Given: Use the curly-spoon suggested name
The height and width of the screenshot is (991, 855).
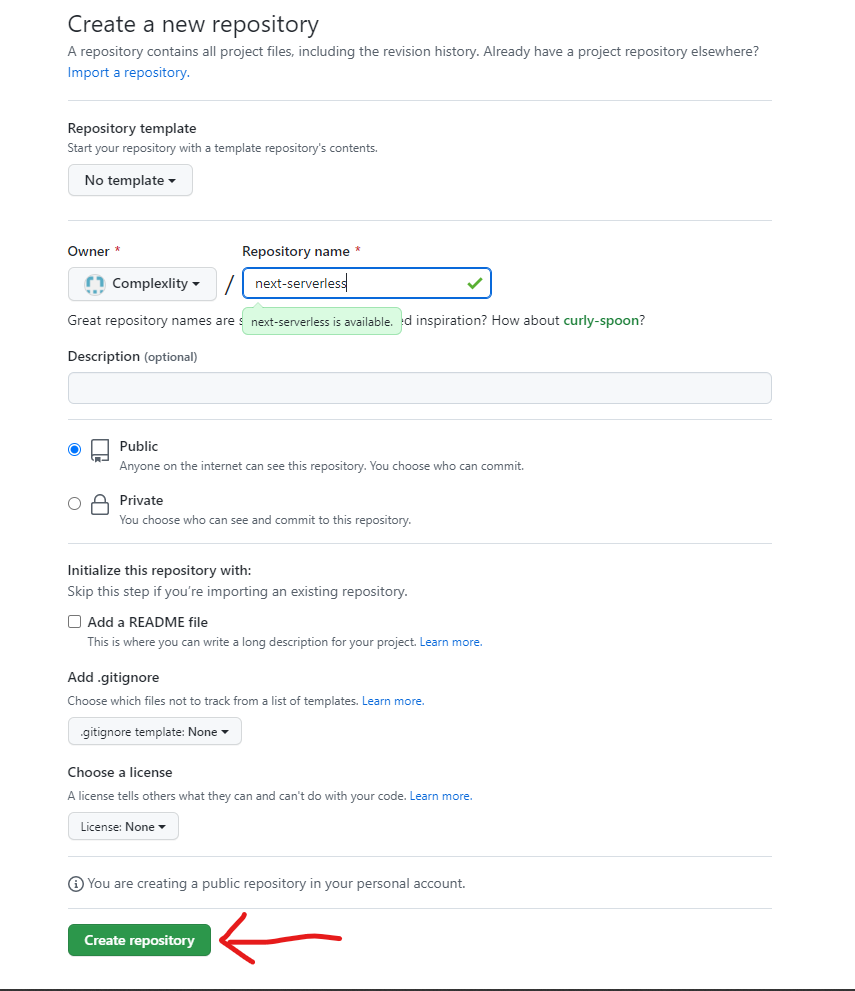Looking at the screenshot, I should click(x=601, y=320).
